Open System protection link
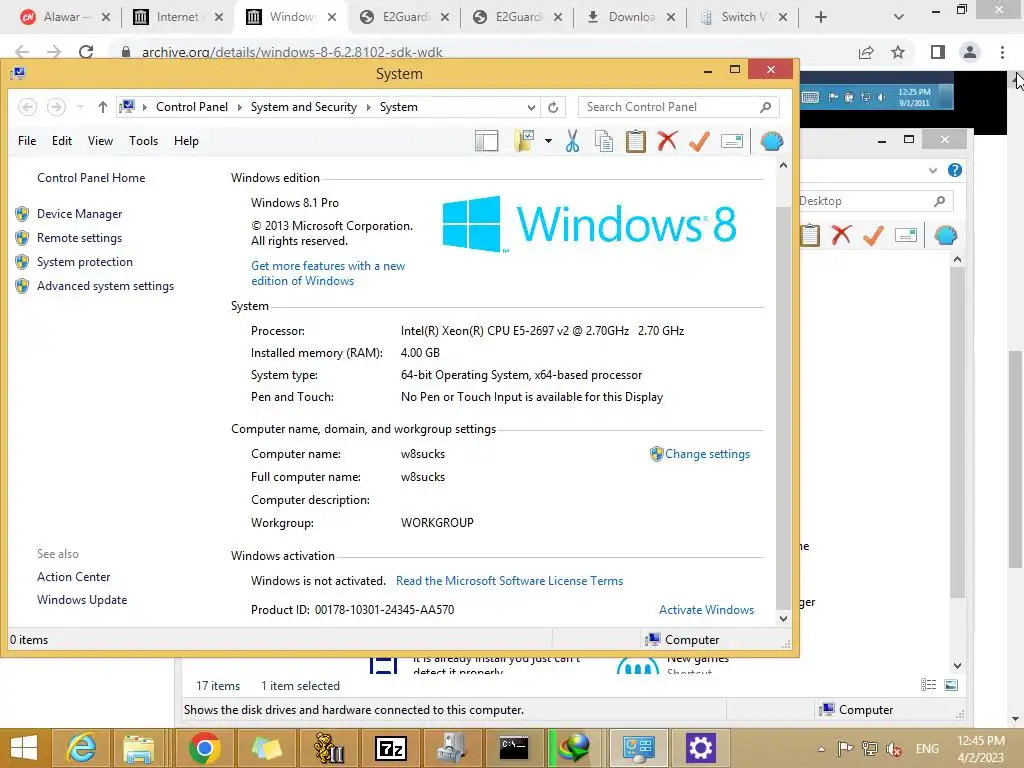This screenshot has height=768, width=1024. (x=85, y=262)
